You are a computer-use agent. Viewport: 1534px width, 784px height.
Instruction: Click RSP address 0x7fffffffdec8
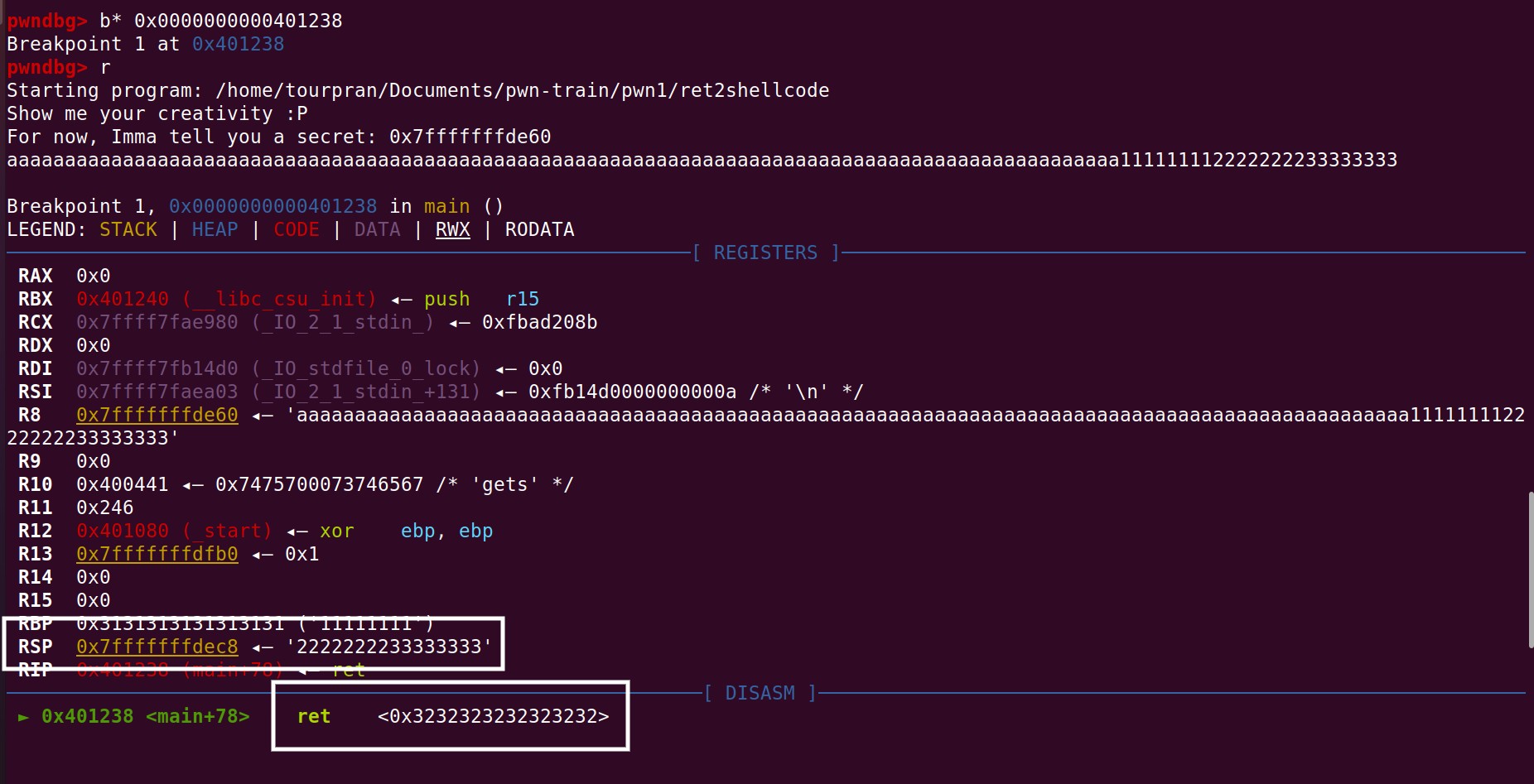pos(157,647)
